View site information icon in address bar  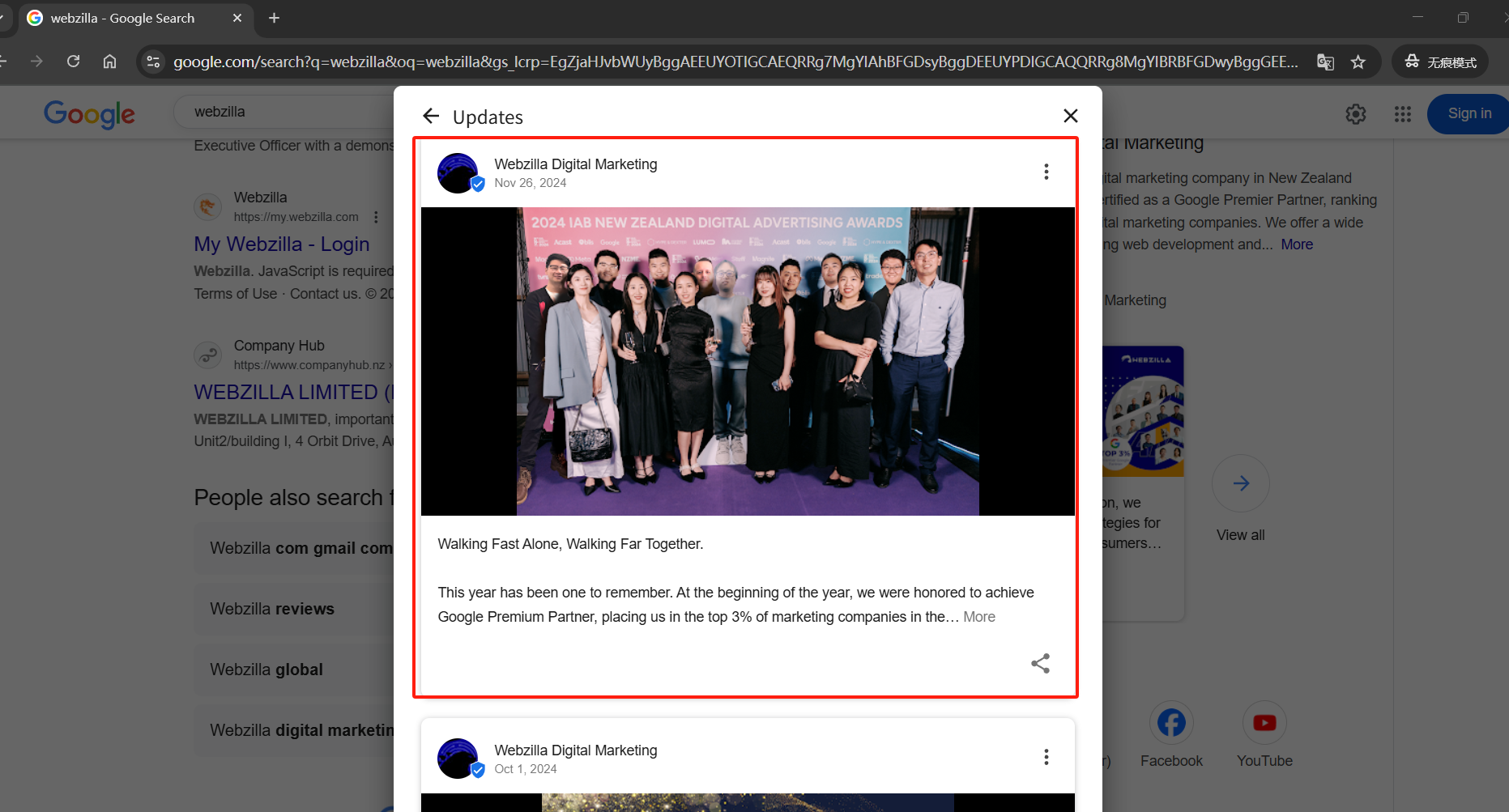153,62
